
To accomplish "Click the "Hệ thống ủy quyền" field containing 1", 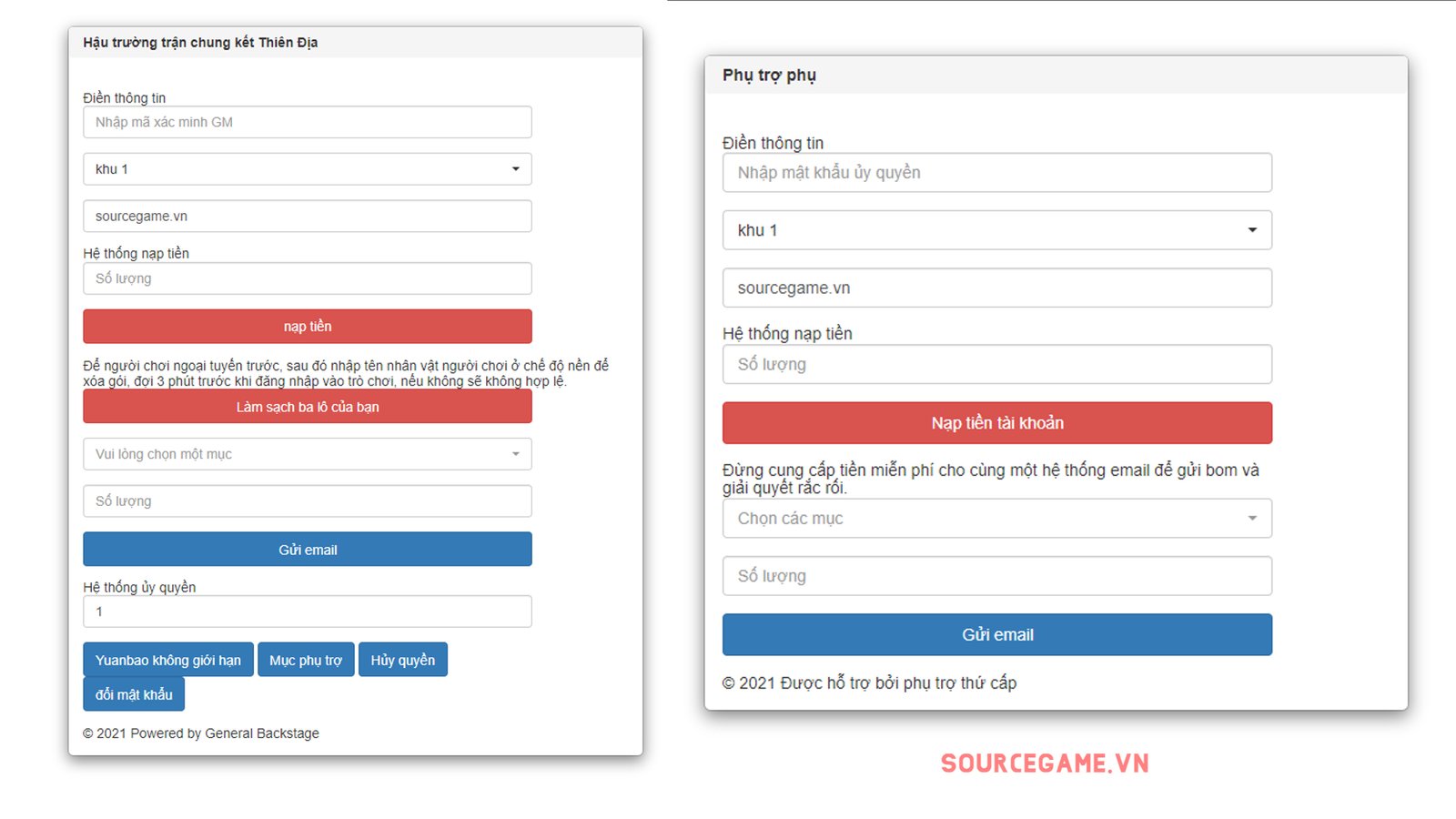I will (x=307, y=612).
